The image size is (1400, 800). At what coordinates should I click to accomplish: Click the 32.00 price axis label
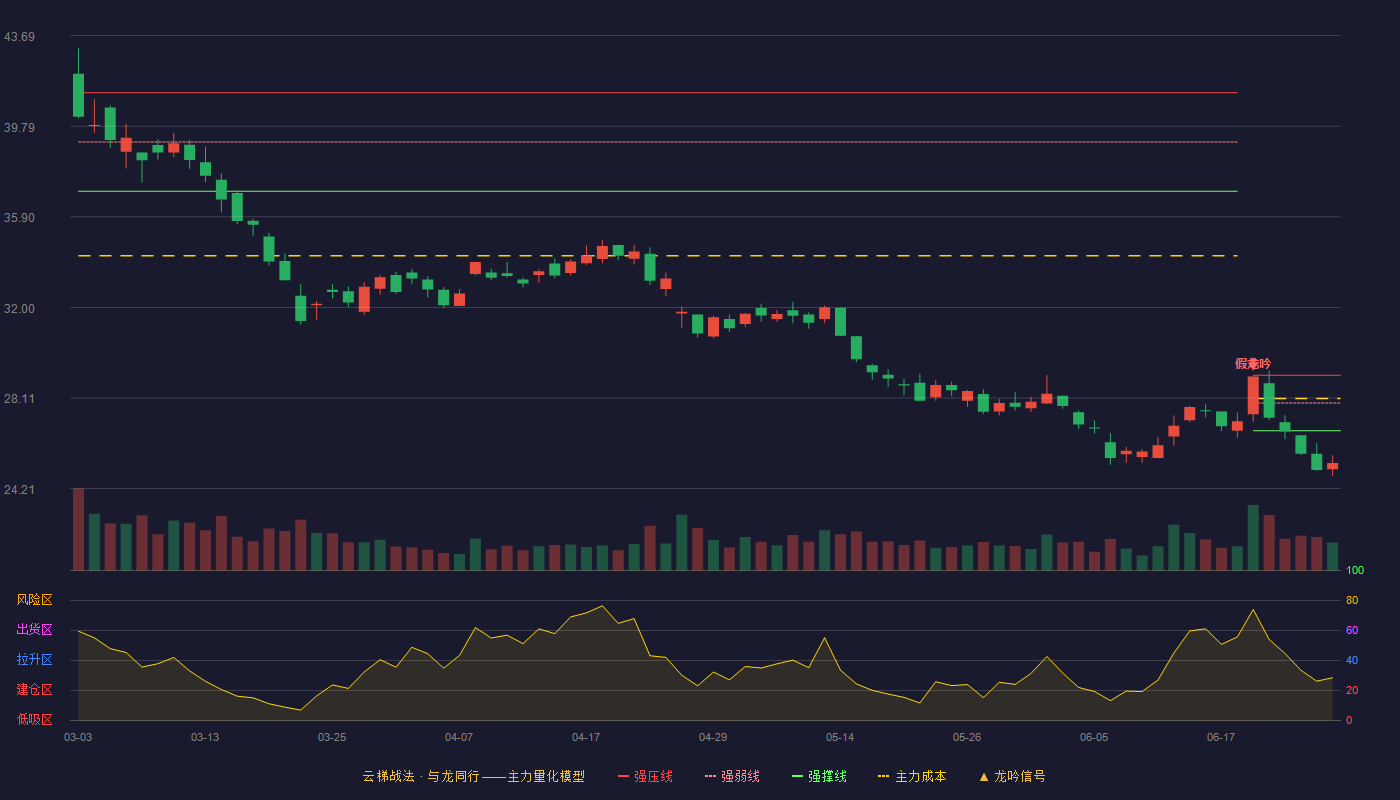[19, 308]
